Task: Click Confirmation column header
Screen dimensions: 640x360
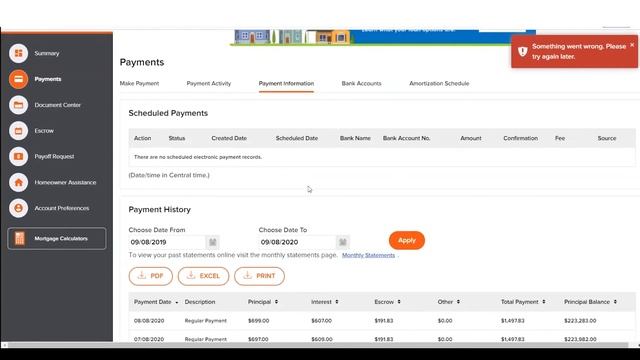Action: pos(520,138)
